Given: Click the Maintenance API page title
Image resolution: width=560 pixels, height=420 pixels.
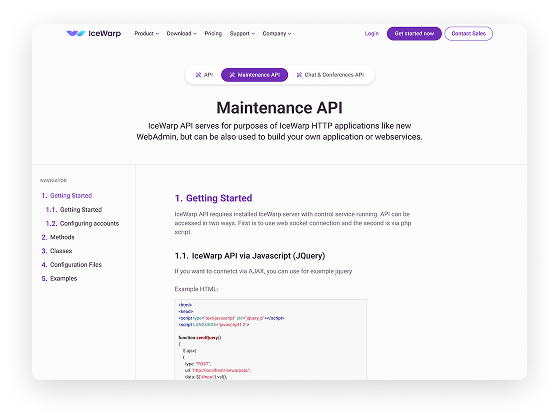Looking at the screenshot, I should coord(279,108).
